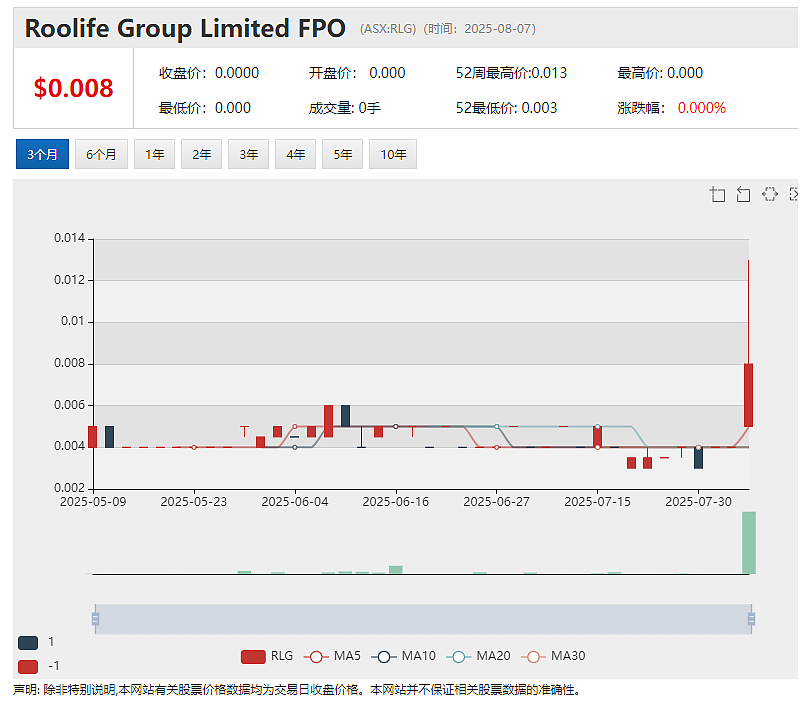Toggle the MA30 legend marker

pos(533,657)
